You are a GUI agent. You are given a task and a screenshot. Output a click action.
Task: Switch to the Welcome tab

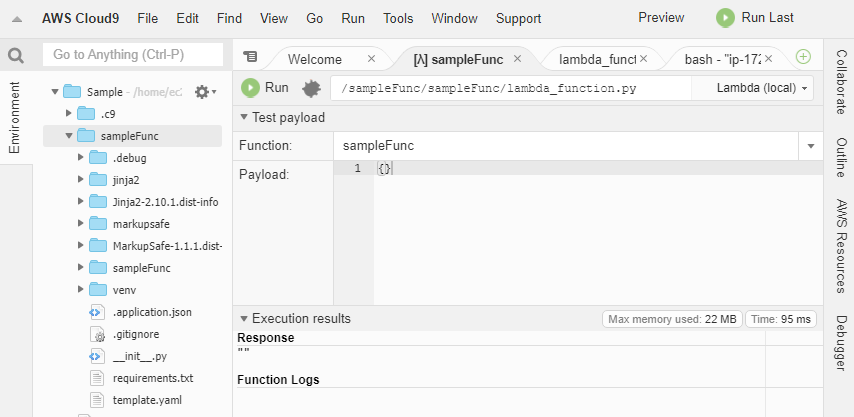click(315, 59)
